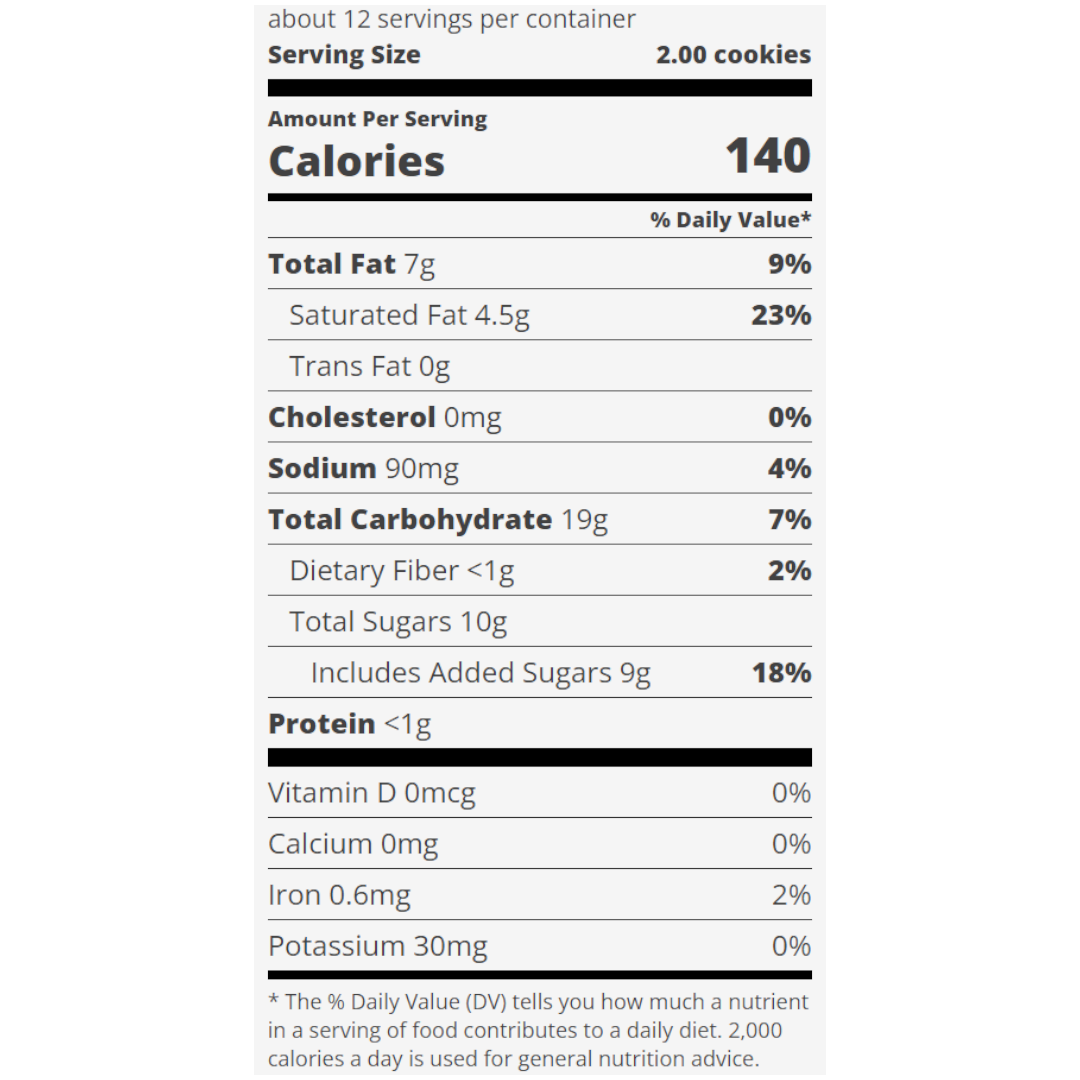Click the 2.00 cookies serving text
The width and height of the screenshot is (1080, 1080).
point(733,55)
